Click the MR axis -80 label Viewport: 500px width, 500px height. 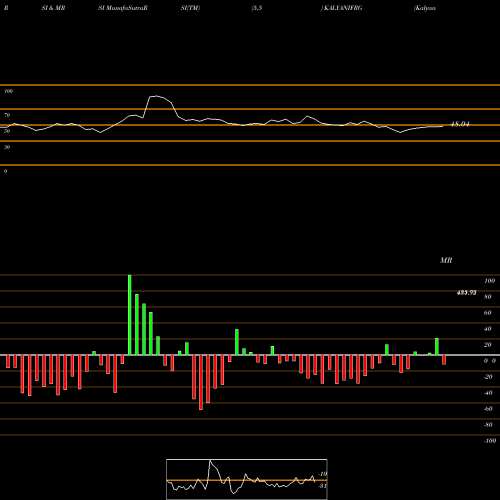point(488,425)
